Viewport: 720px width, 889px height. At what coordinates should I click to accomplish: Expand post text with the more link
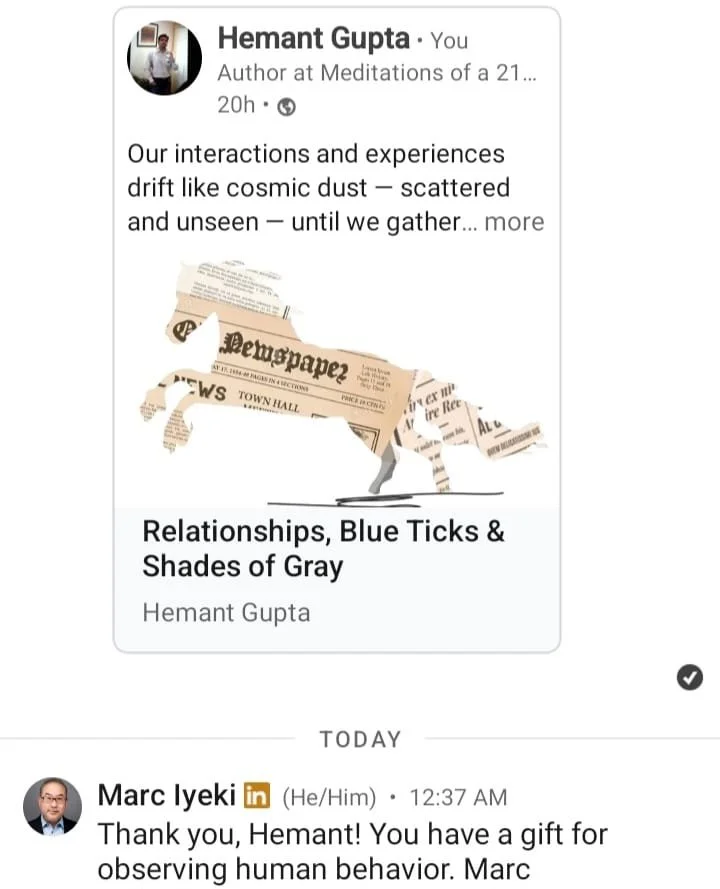[x=514, y=222]
